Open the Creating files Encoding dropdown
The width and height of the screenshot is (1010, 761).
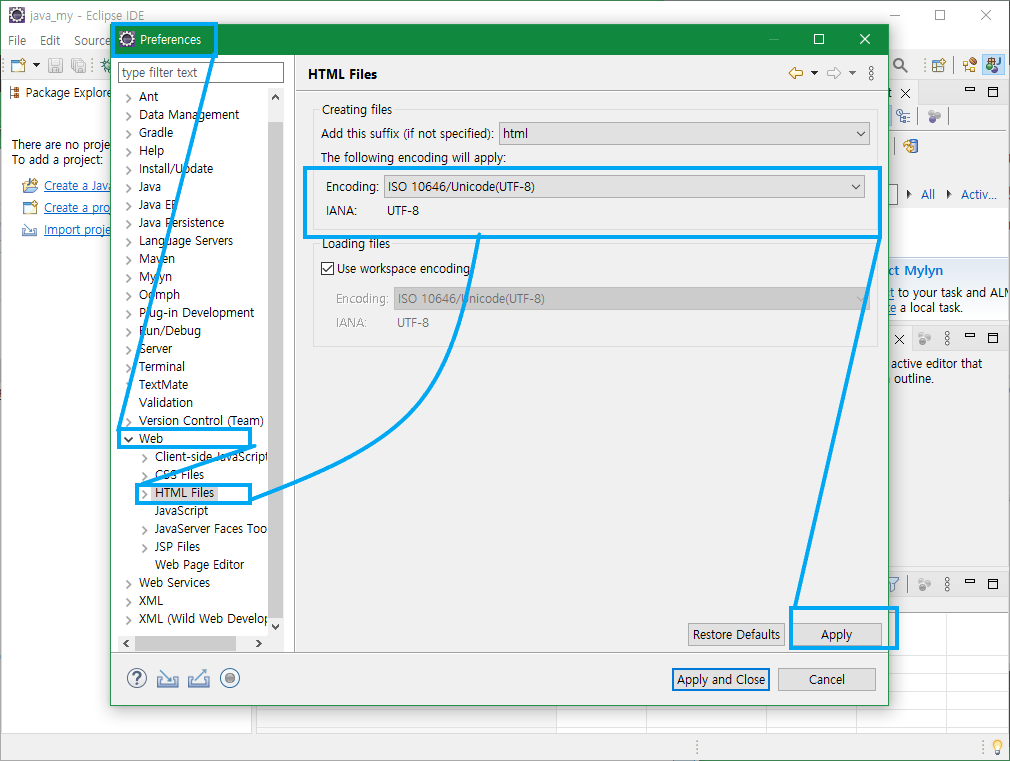(624, 187)
